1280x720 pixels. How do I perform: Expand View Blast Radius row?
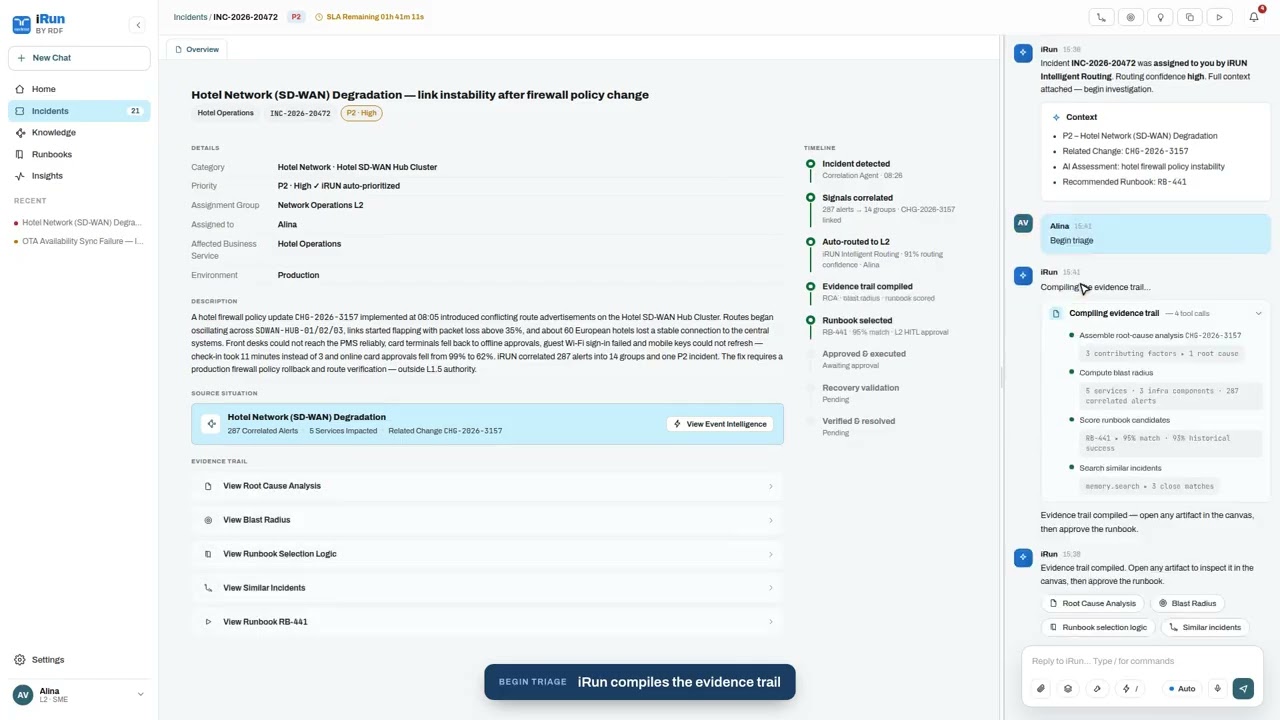[488, 520]
